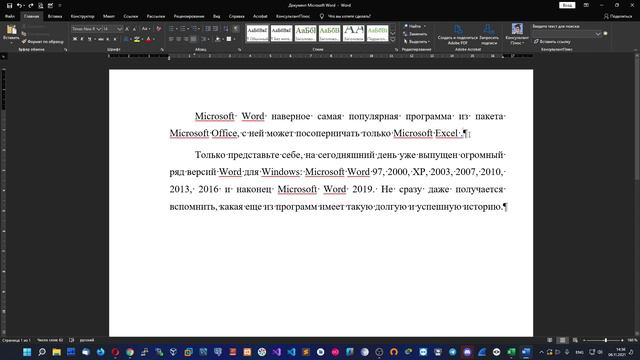Toggle underline (Ч) formatting
Screen dimensions: 640x360
click(x=89, y=39)
